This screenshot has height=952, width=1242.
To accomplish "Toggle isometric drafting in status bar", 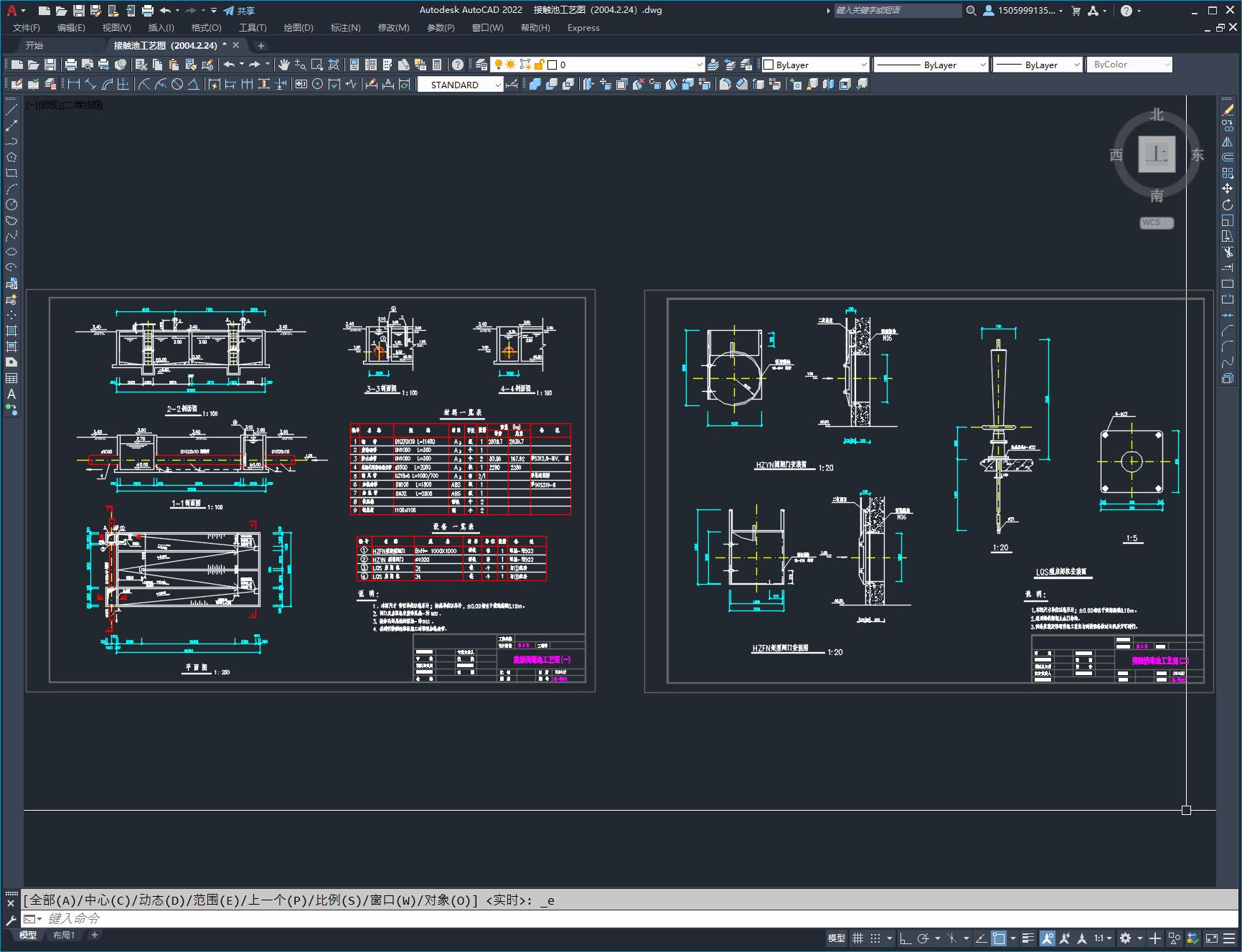I will [952, 938].
